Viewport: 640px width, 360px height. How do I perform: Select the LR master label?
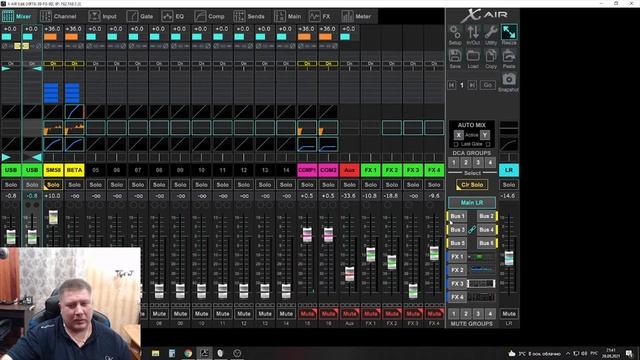509,170
